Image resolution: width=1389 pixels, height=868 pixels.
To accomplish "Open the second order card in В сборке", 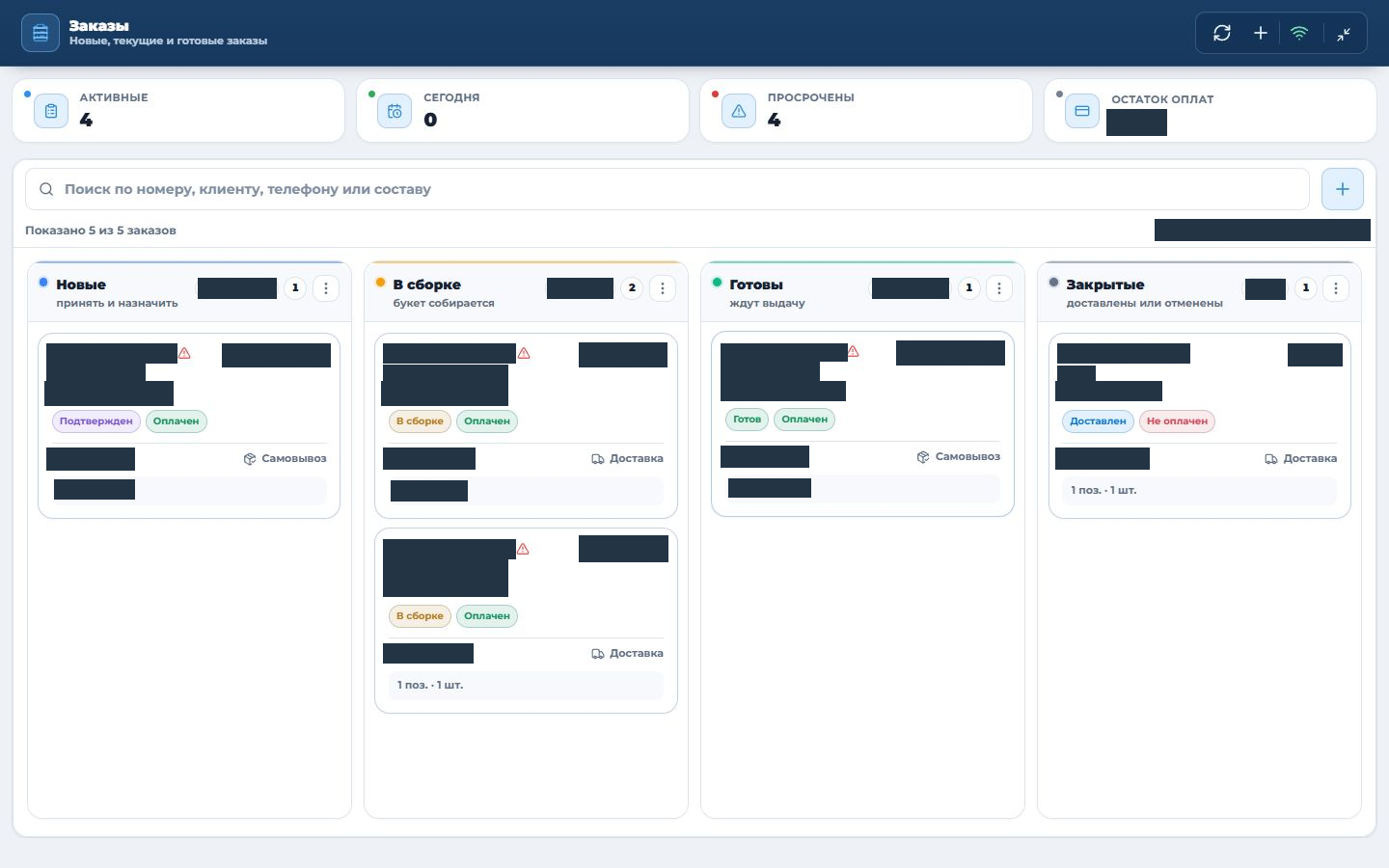I will [526, 621].
